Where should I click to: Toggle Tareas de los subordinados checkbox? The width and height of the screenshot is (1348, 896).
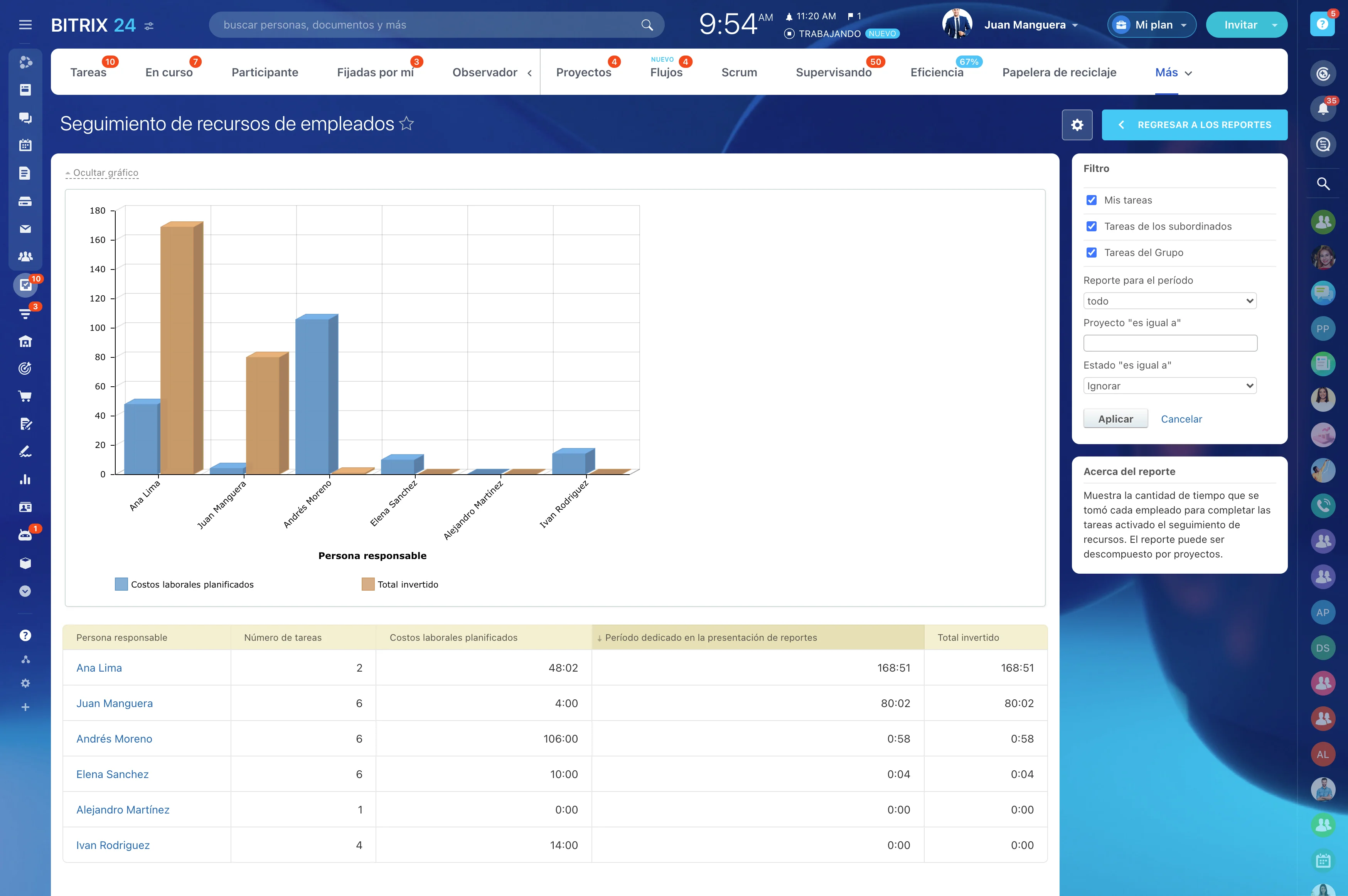click(1092, 226)
